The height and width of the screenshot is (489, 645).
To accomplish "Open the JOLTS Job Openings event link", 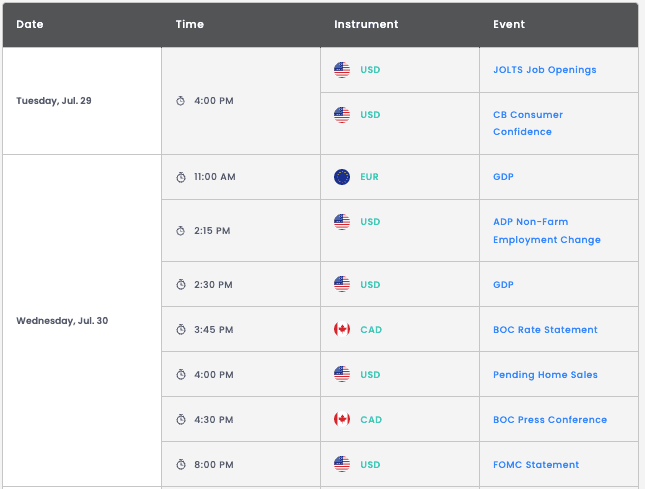I will coord(544,70).
